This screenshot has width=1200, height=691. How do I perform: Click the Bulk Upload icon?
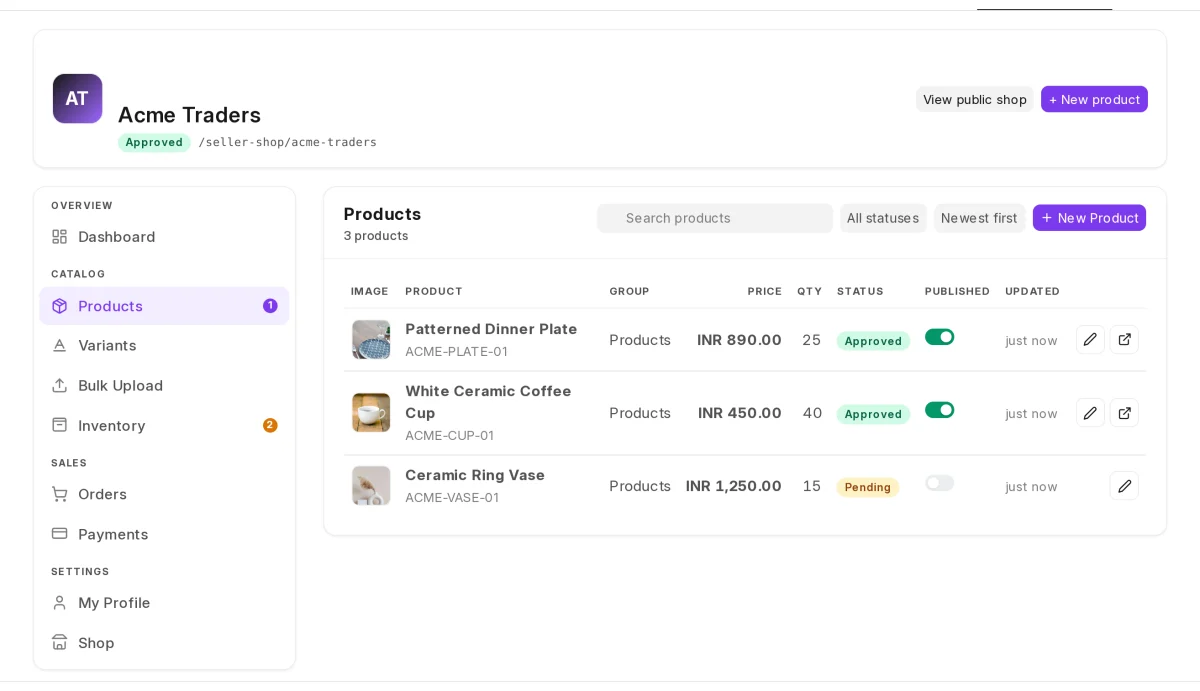coord(60,385)
